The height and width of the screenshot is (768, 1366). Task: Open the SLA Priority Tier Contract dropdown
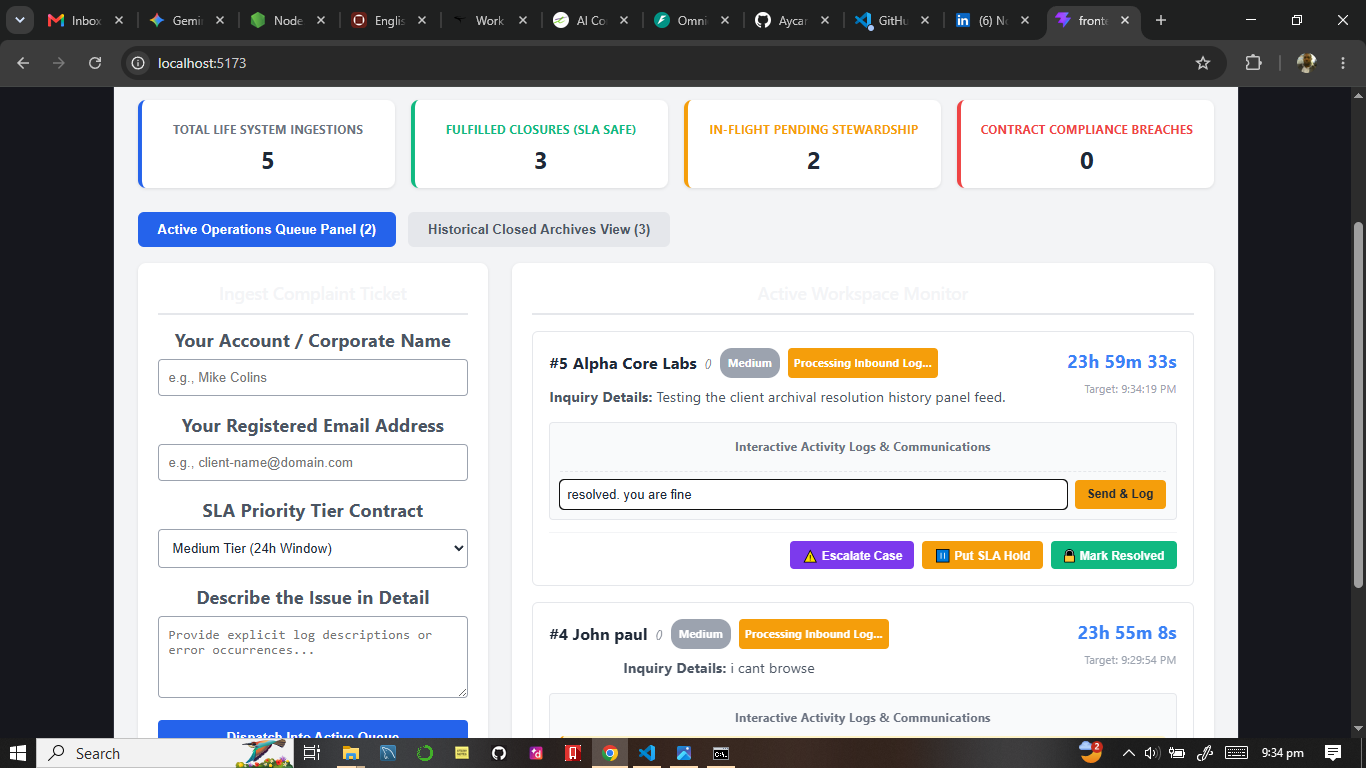point(313,548)
